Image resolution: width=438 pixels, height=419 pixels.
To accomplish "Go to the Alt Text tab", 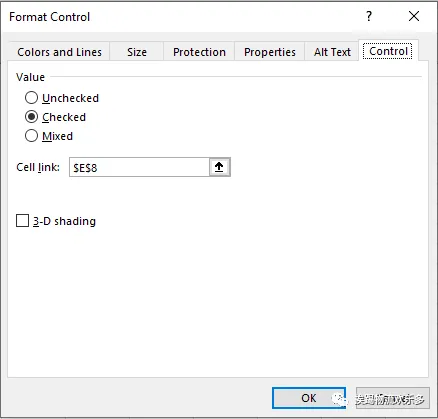I will click(x=332, y=52).
